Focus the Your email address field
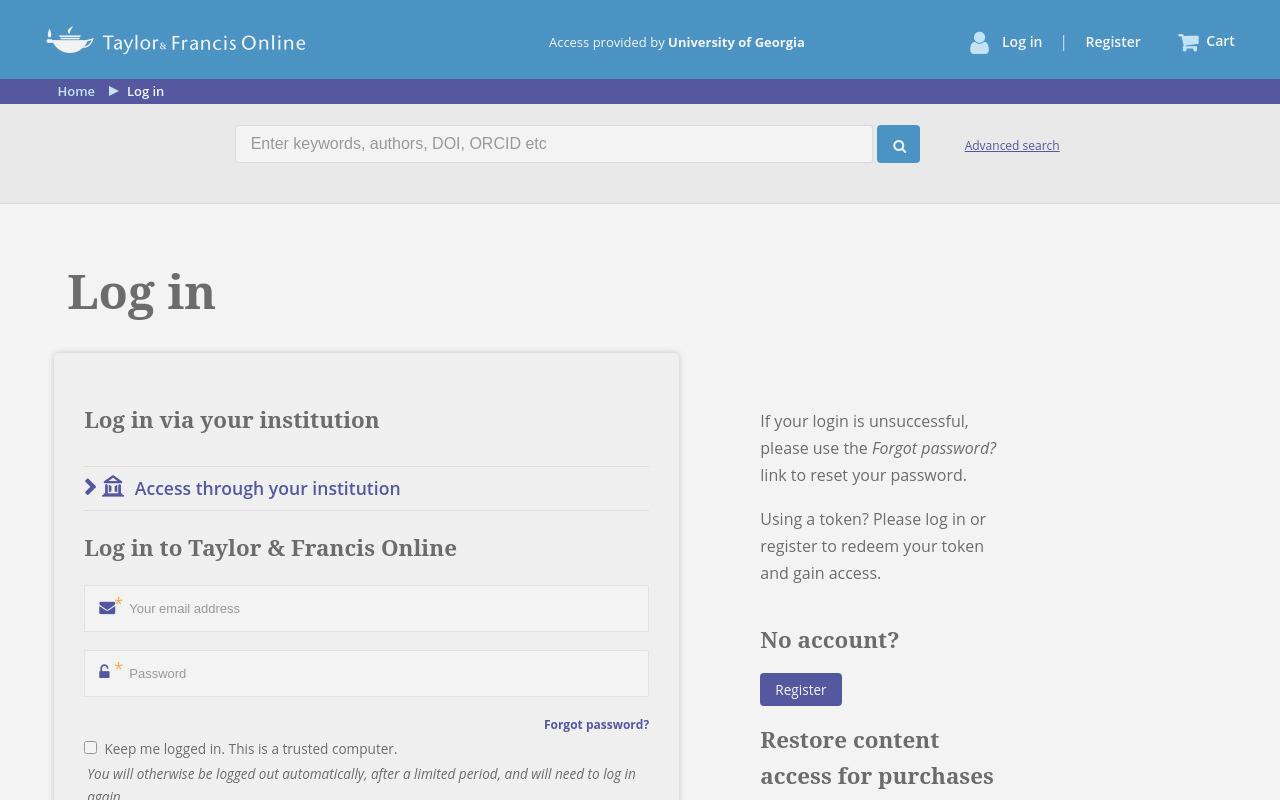The height and width of the screenshot is (800, 1280). point(366,608)
